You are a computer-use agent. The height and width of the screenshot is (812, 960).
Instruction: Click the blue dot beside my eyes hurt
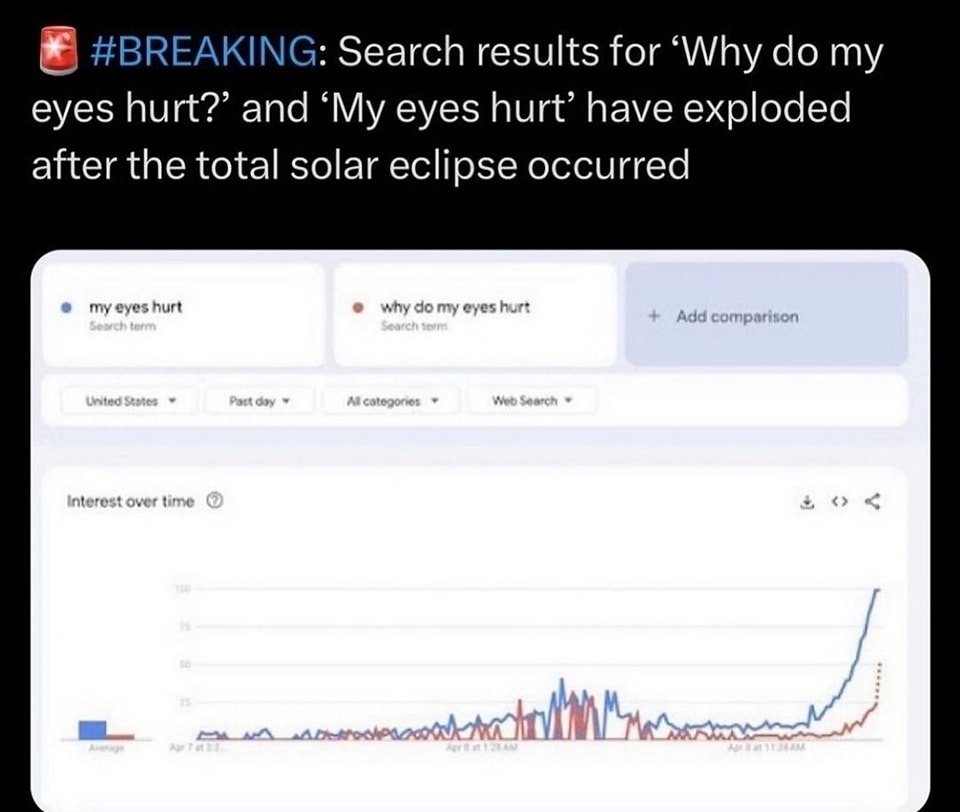(67, 307)
